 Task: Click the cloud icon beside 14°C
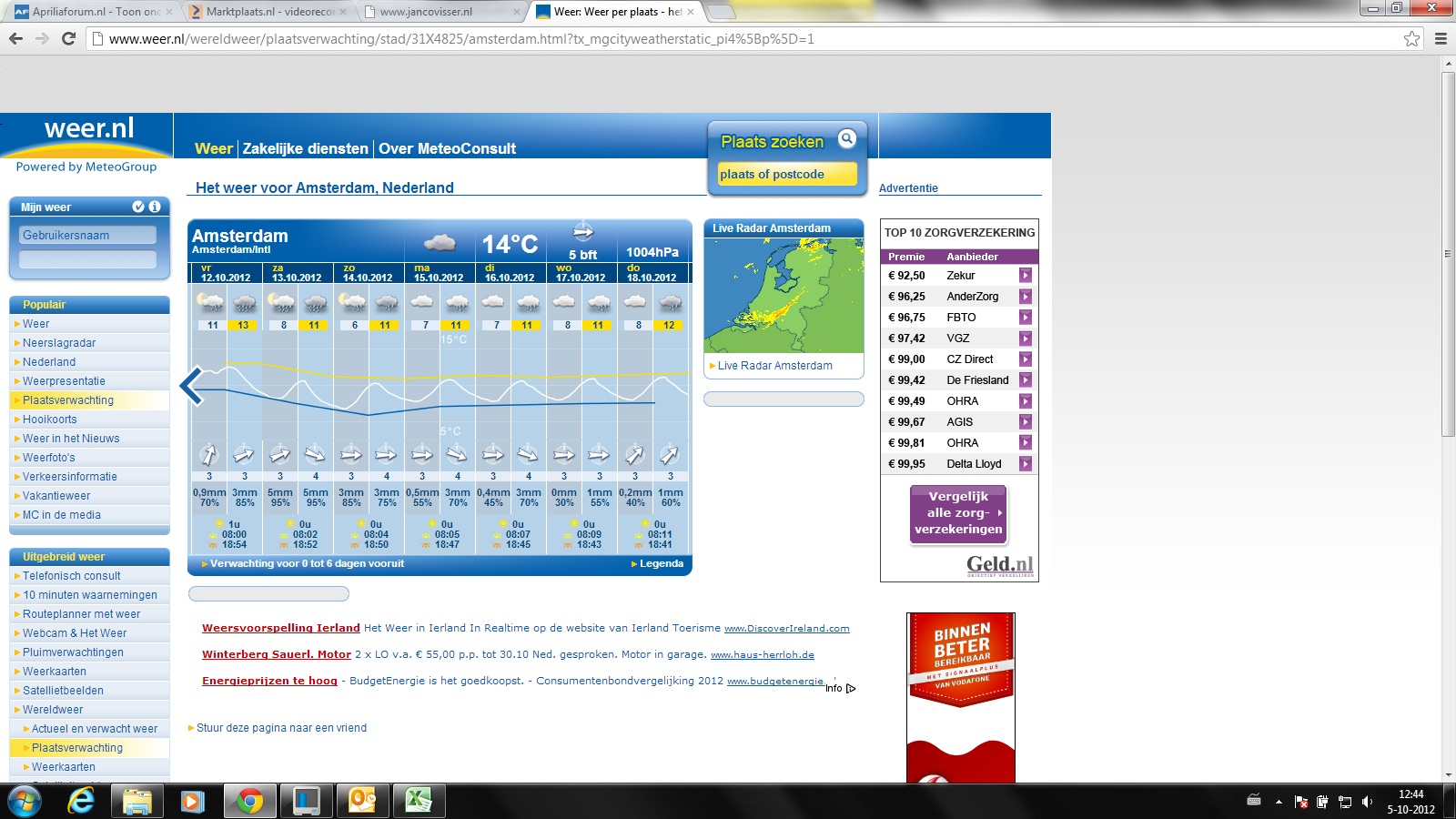[x=440, y=242]
